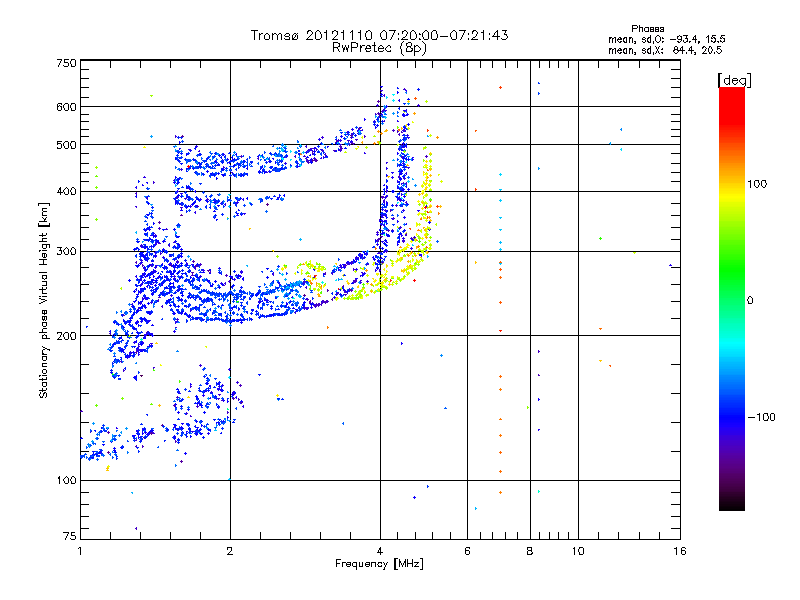This screenshot has width=800, height=600.
Task: Click the y-axis tick label '100'
Action: [x=66, y=481]
